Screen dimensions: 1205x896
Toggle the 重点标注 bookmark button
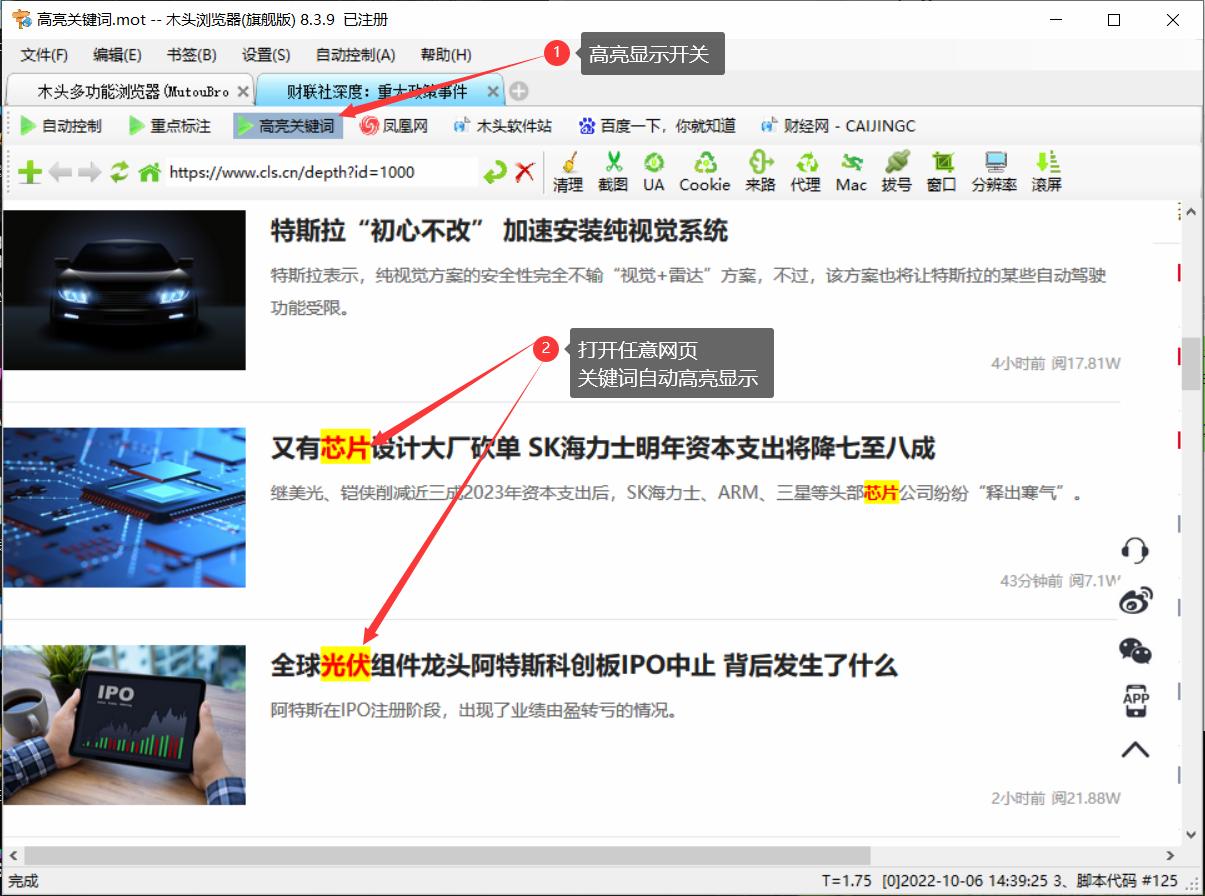pyautogui.click(x=170, y=126)
